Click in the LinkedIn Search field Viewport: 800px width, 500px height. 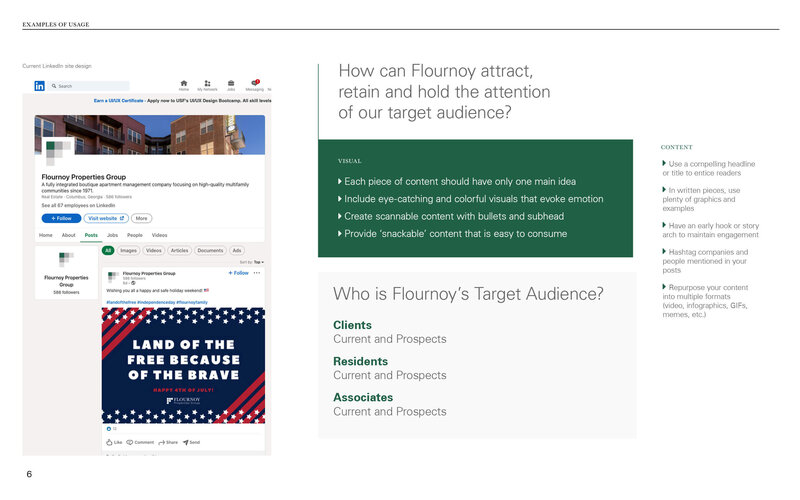point(90,86)
